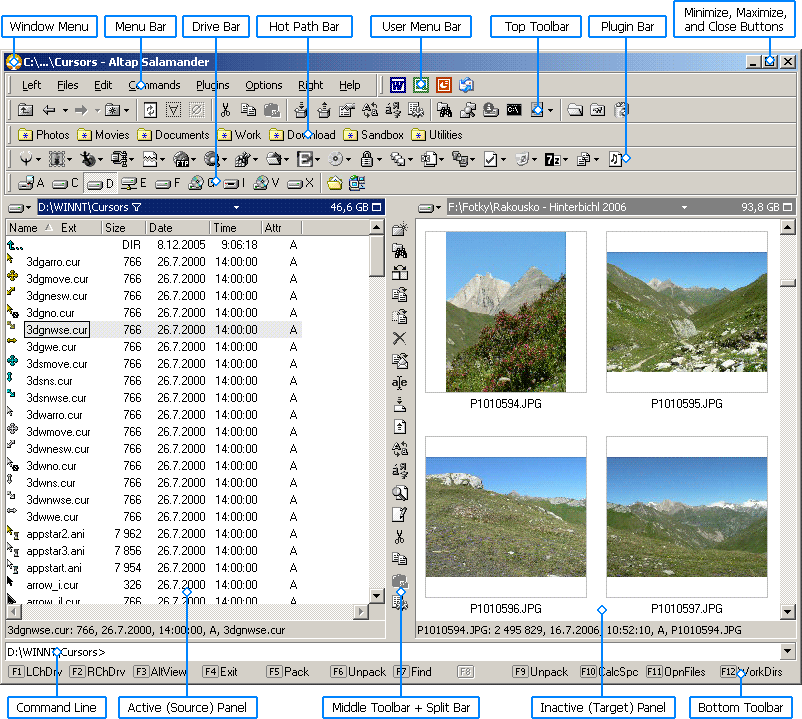Click the Cut scissors icon in Top Toolbar
802x719 pixels.
pyautogui.click(x=225, y=110)
